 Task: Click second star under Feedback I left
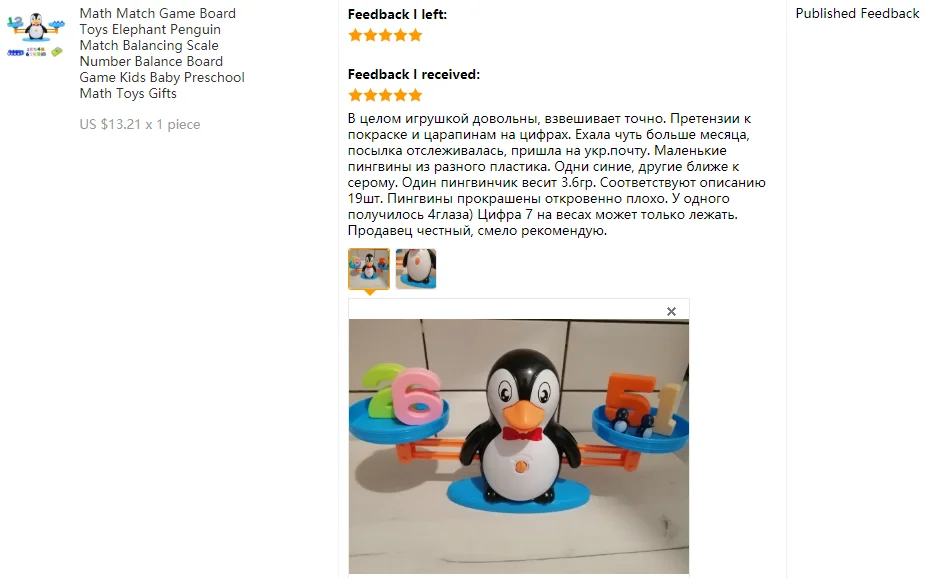pyautogui.click(x=370, y=35)
